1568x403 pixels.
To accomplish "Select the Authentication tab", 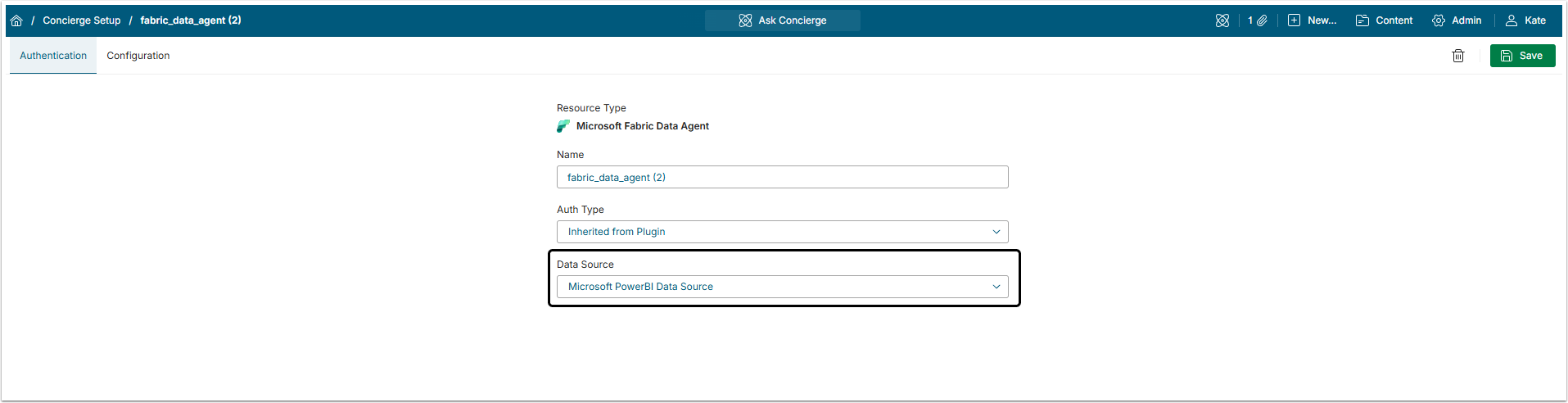I will (x=53, y=56).
